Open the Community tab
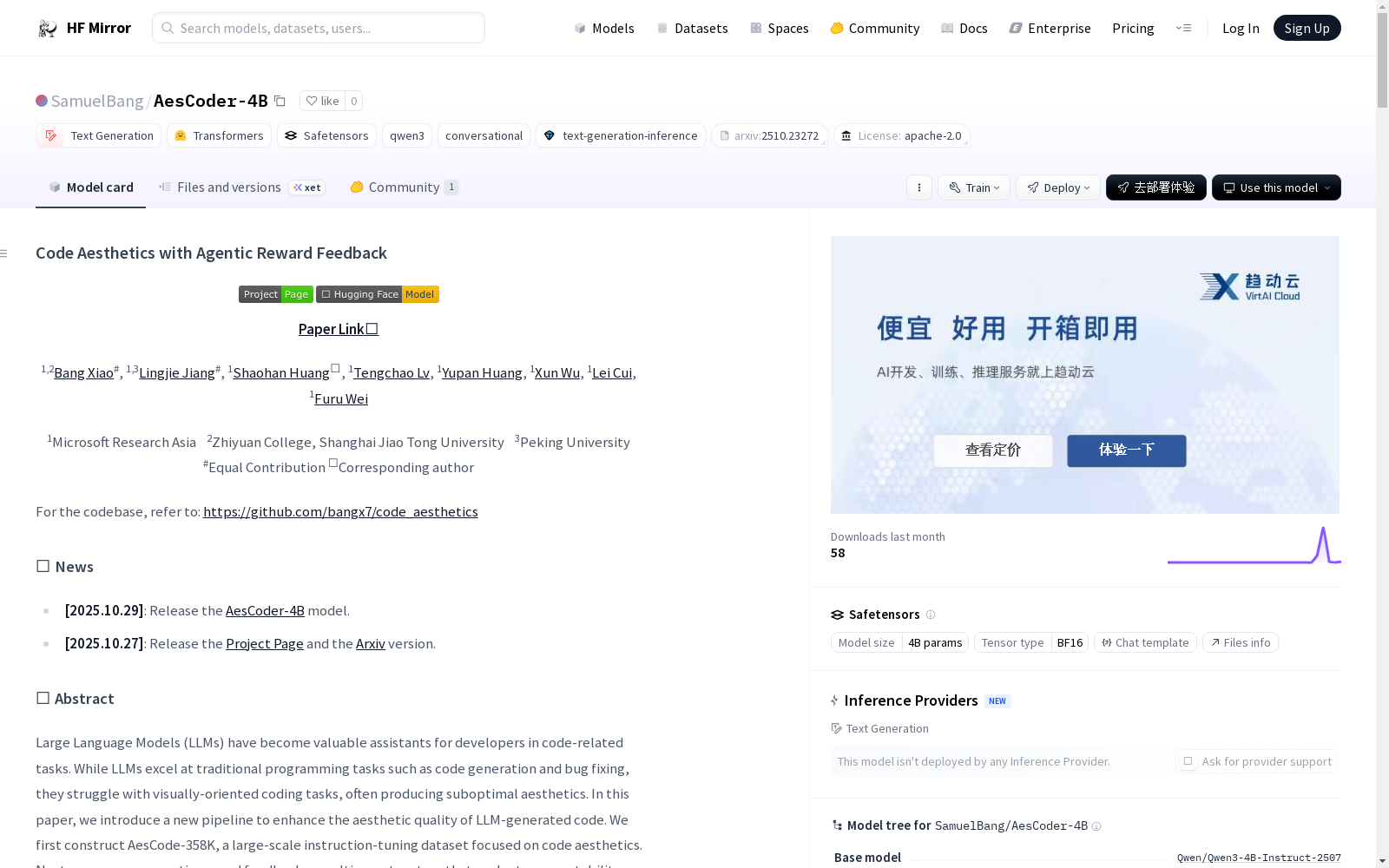Image resolution: width=1389 pixels, height=868 pixels. (x=404, y=187)
